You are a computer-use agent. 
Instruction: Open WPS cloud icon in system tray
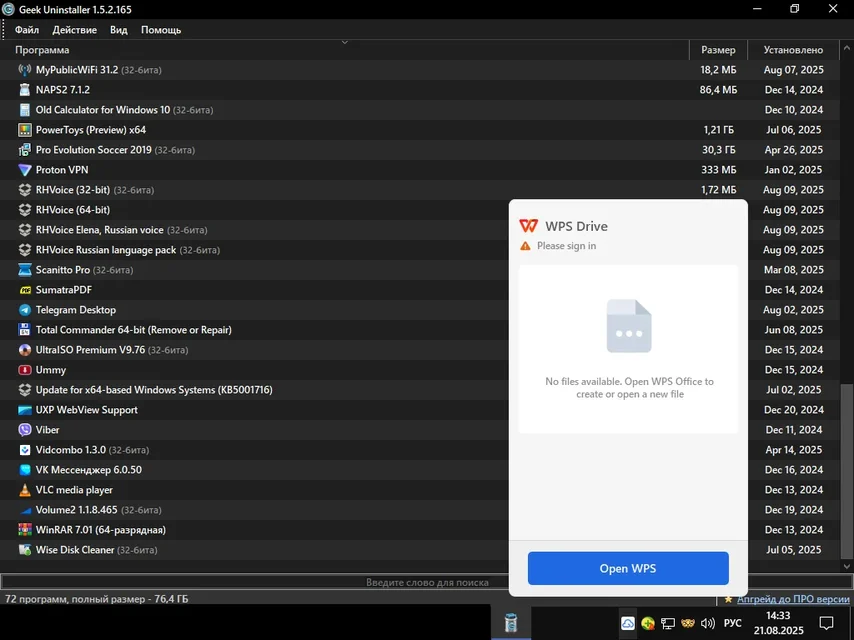point(628,623)
